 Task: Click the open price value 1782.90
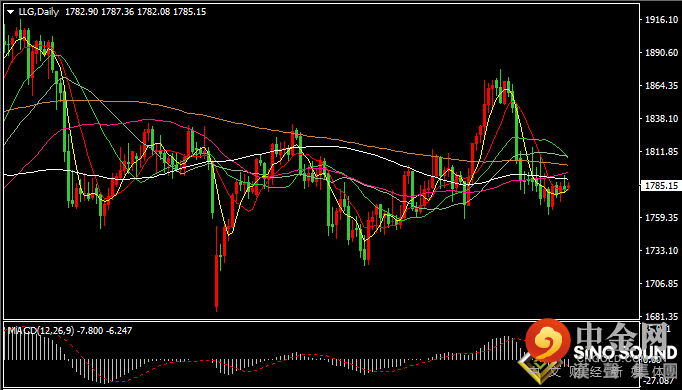click(x=81, y=12)
